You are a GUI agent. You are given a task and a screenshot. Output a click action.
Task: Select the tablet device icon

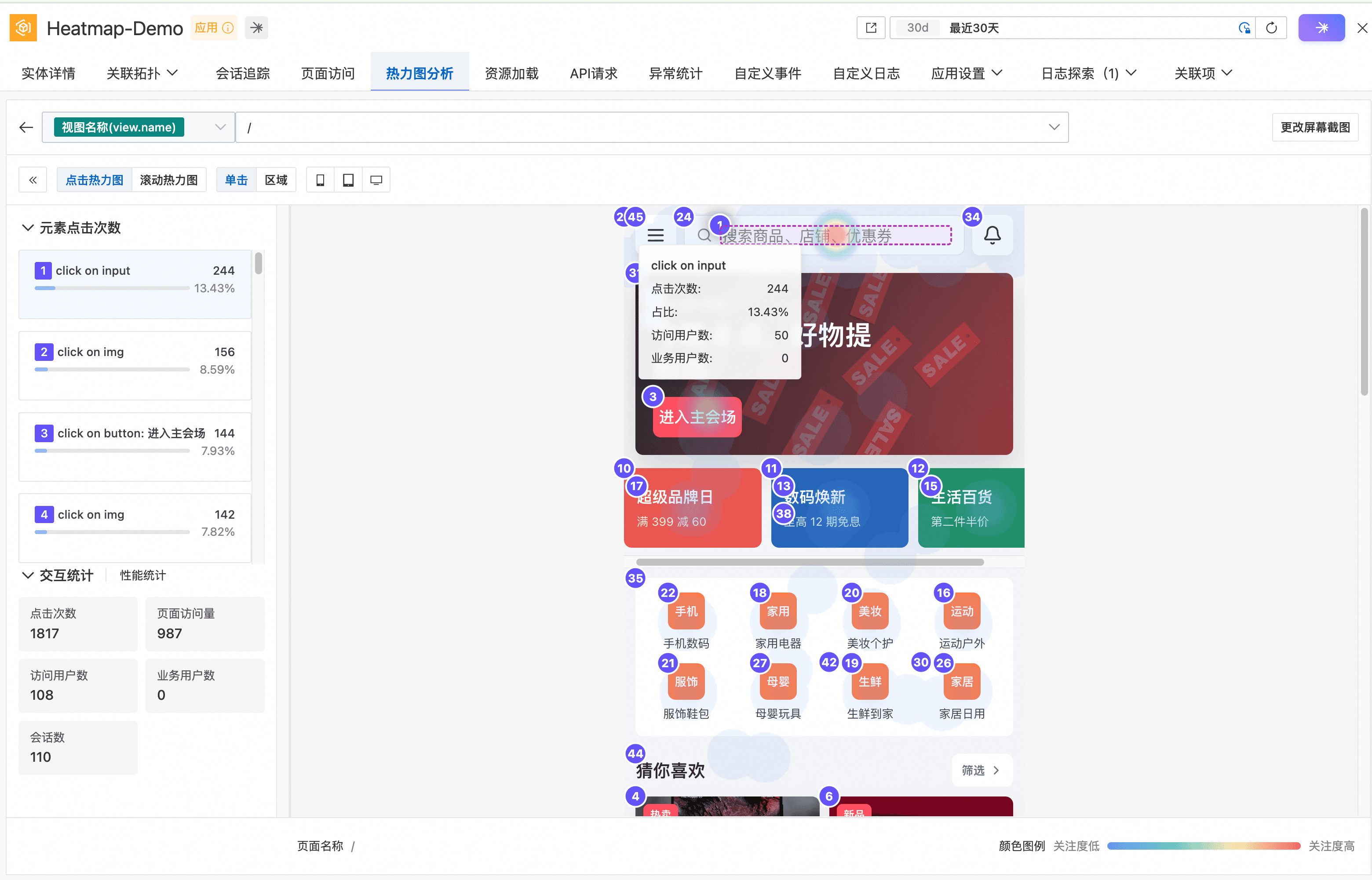[348, 180]
